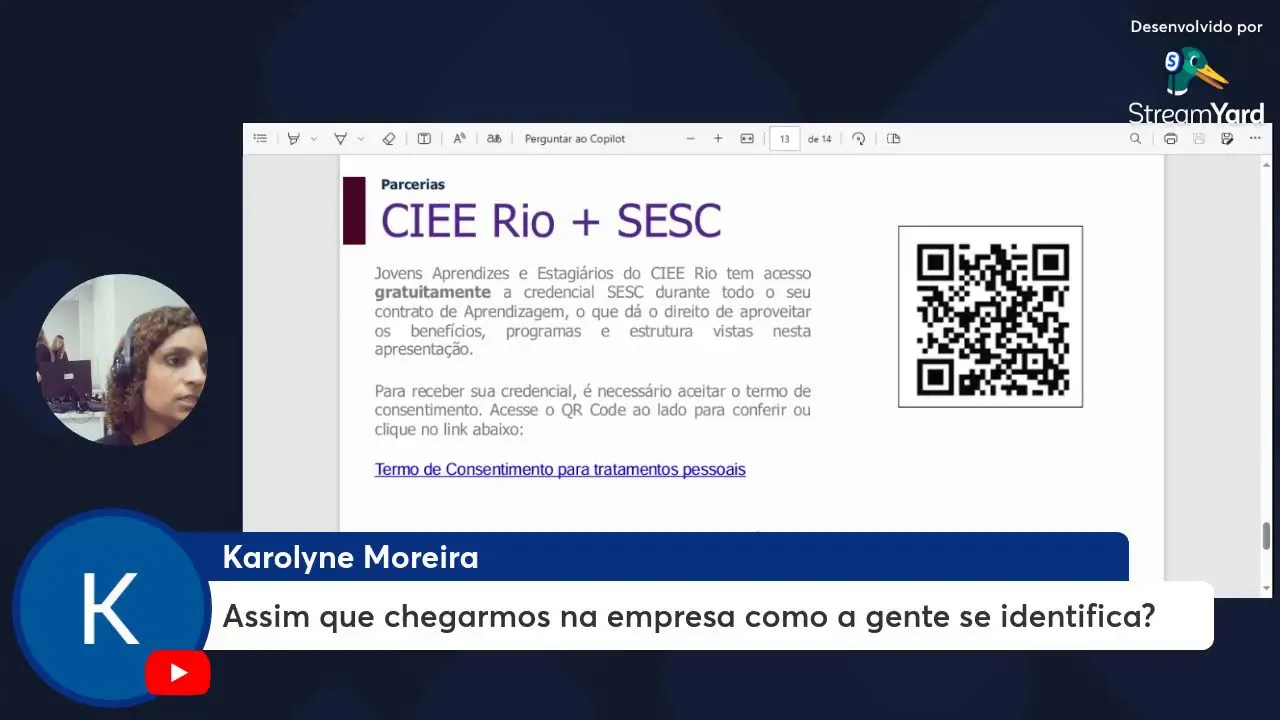1280x720 pixels.
Task: Click the PDF vertical scrollbar thumb
Action: (x=1266, y=536)
